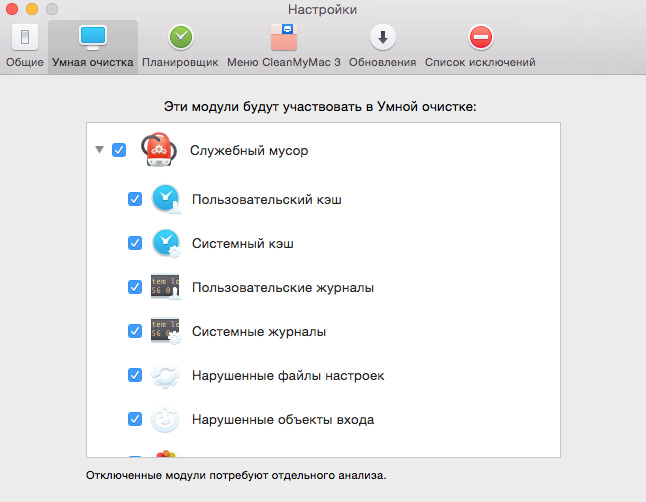Disable the Пользовательские журналы checkbox
The image size is (646, 502).
click(x=135, y=287)
